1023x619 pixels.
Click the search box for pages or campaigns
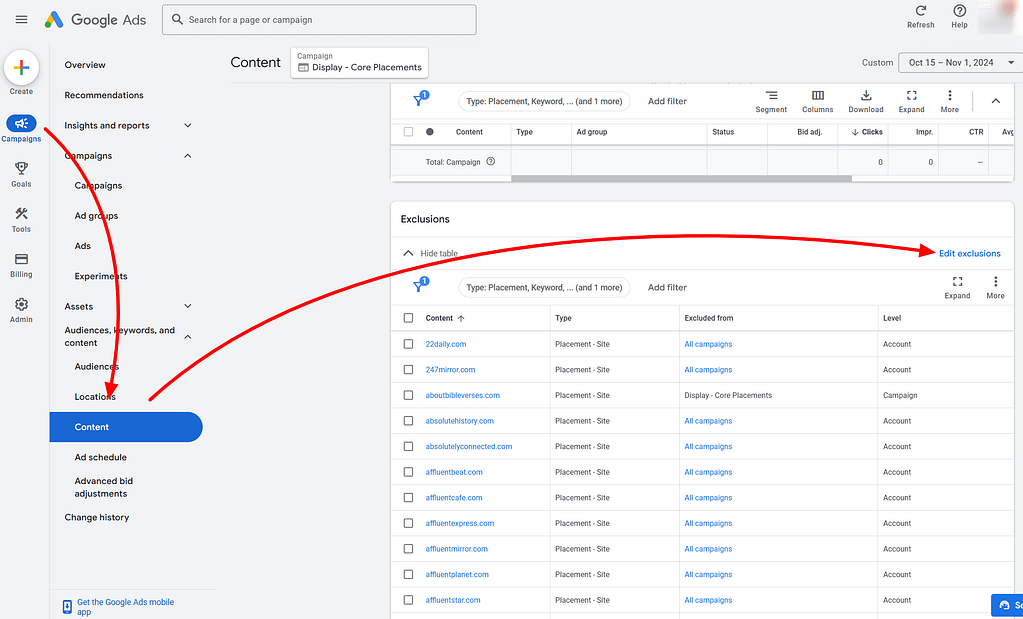(319, 20)
